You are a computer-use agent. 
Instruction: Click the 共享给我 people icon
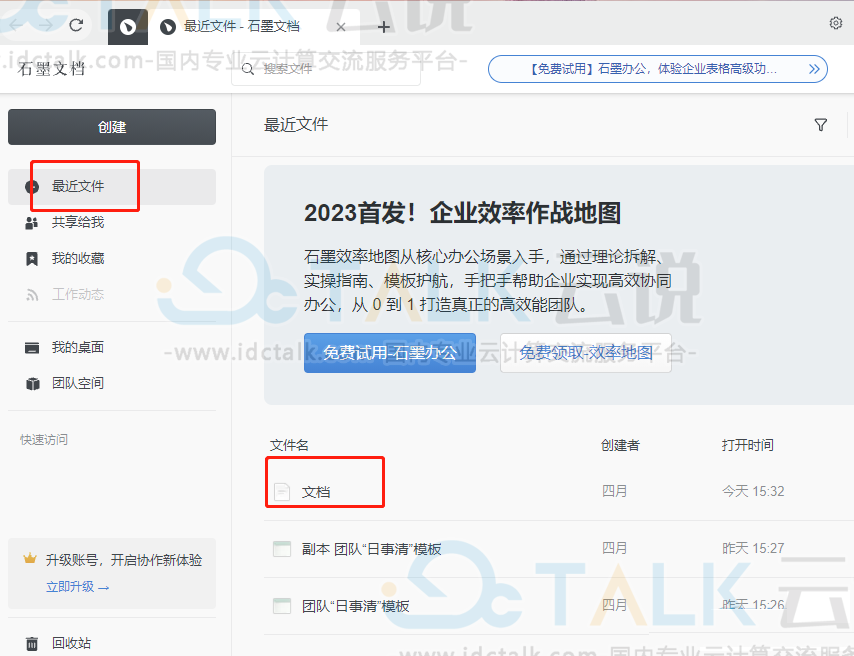(32, 223)
